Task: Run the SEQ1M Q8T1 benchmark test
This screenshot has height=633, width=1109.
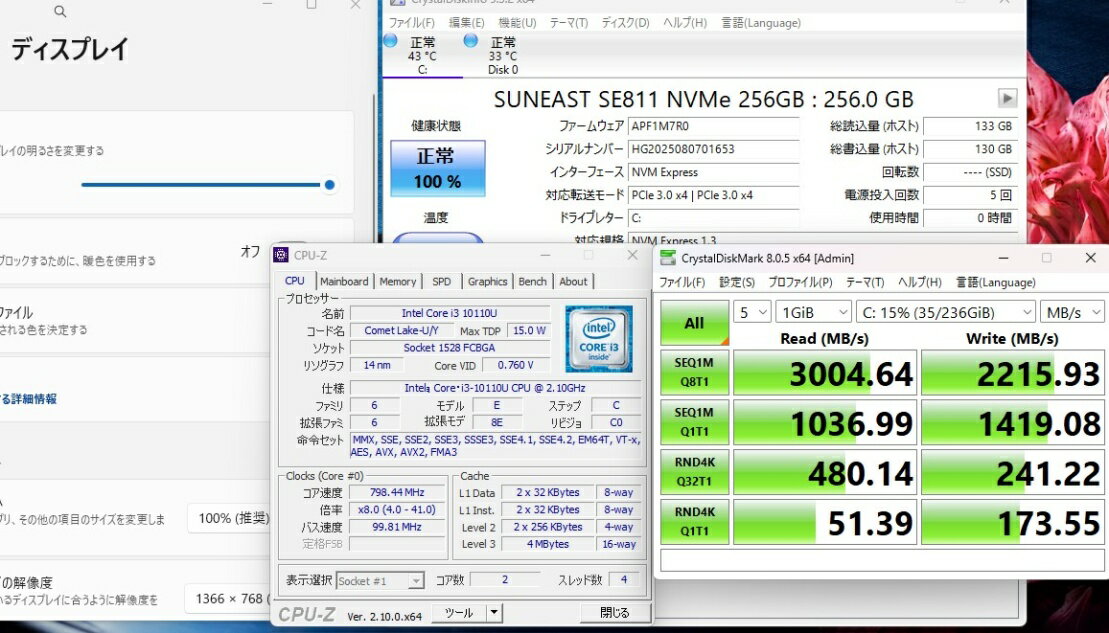Action: click(x=694, y=372)
